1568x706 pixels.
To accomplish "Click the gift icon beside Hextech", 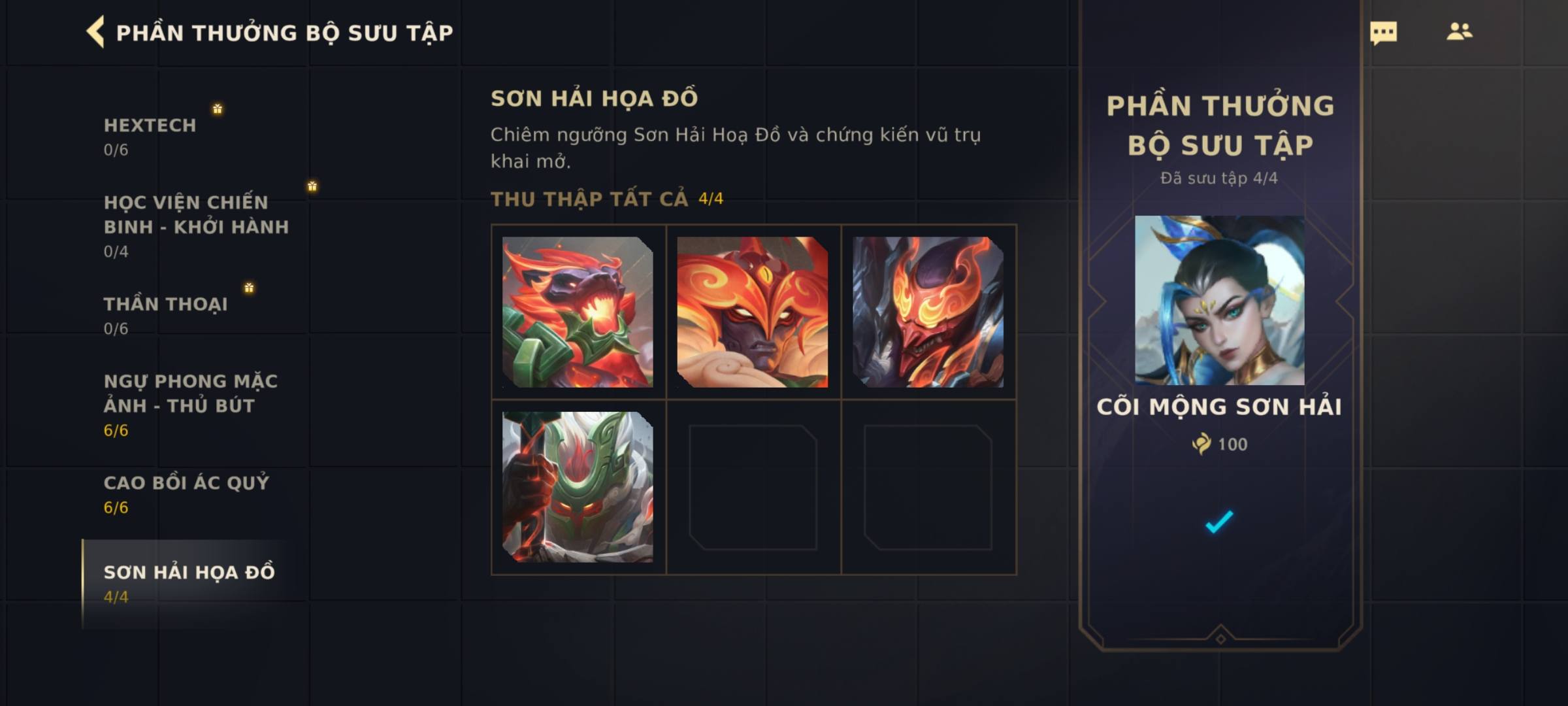I will tap(218, 109).
